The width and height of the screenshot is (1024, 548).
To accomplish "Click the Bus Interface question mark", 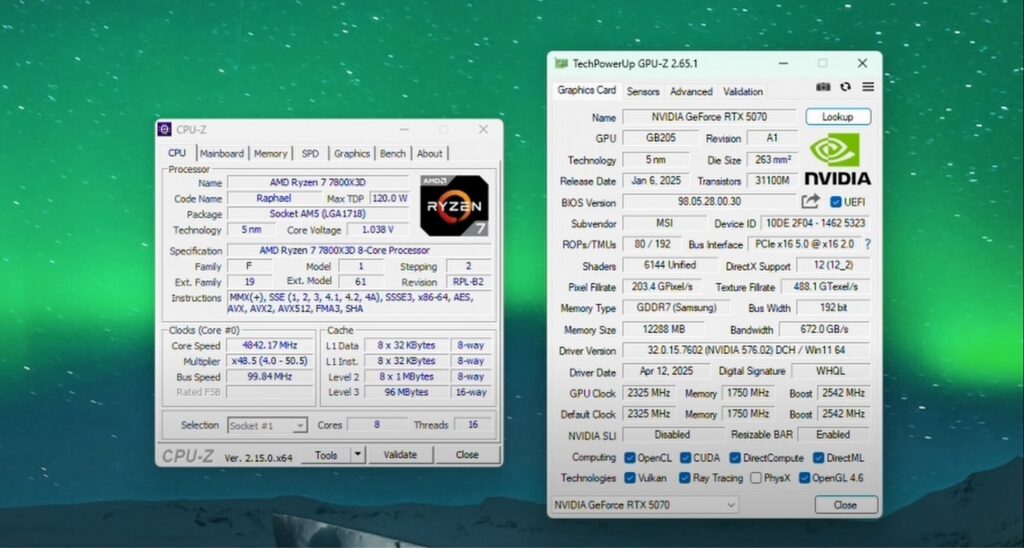I will (867, 244).
